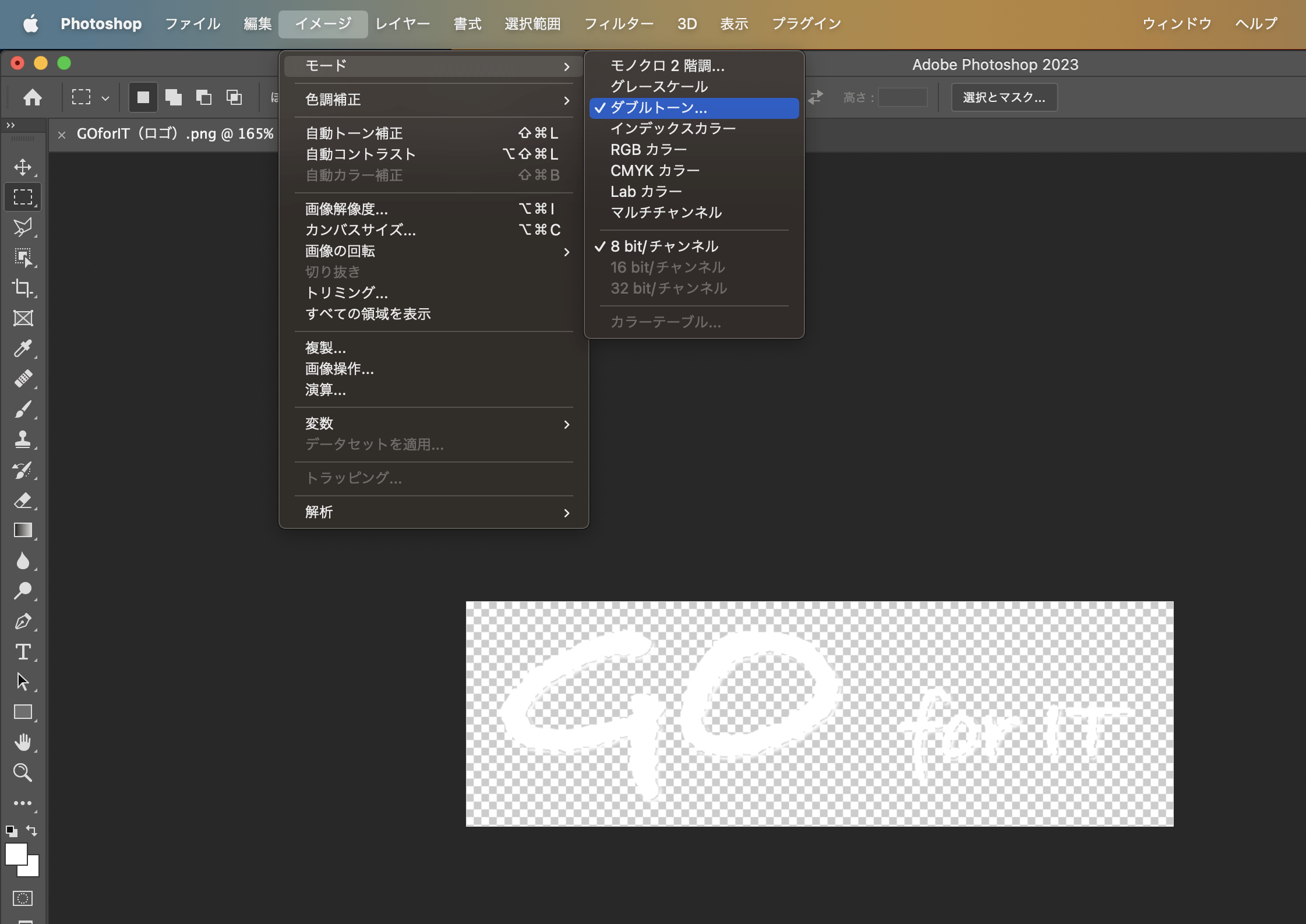Select the Dodge tool
Screen dimensions: 1306x924
pos(23,591)
